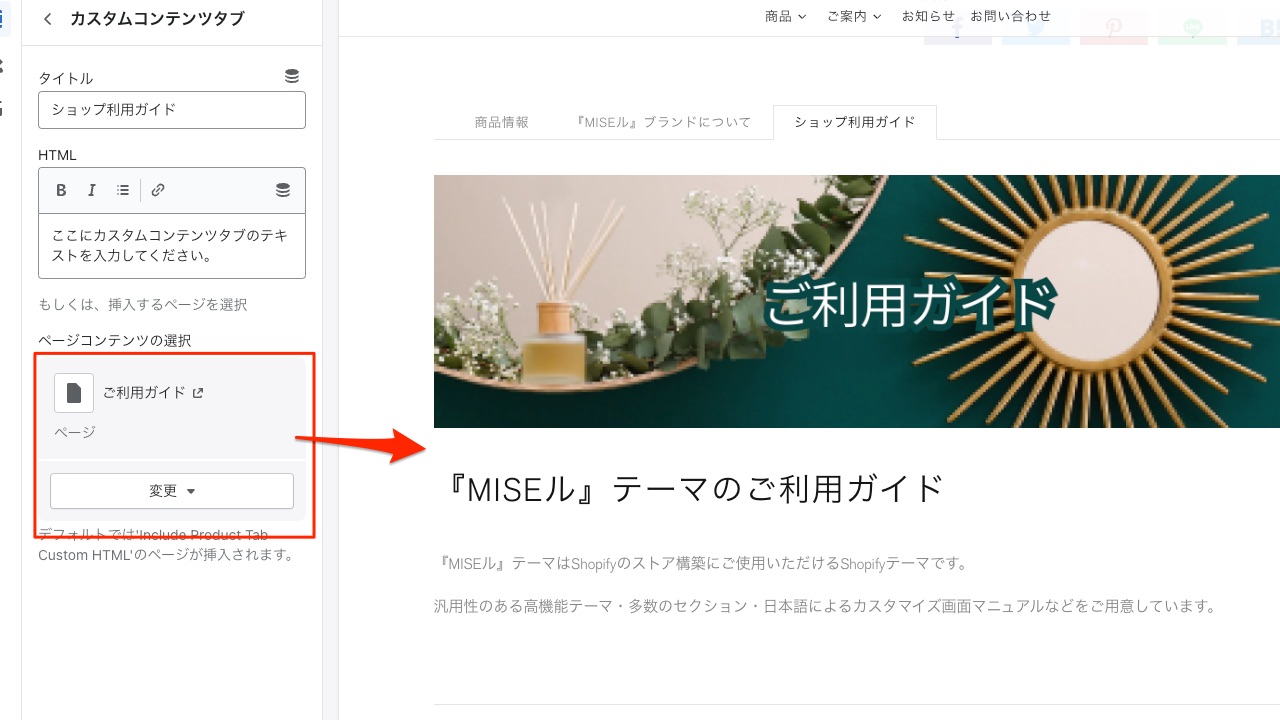Expand the 商品 navigation menu
The image size is (1280, 720).
(x=785, y=16)
